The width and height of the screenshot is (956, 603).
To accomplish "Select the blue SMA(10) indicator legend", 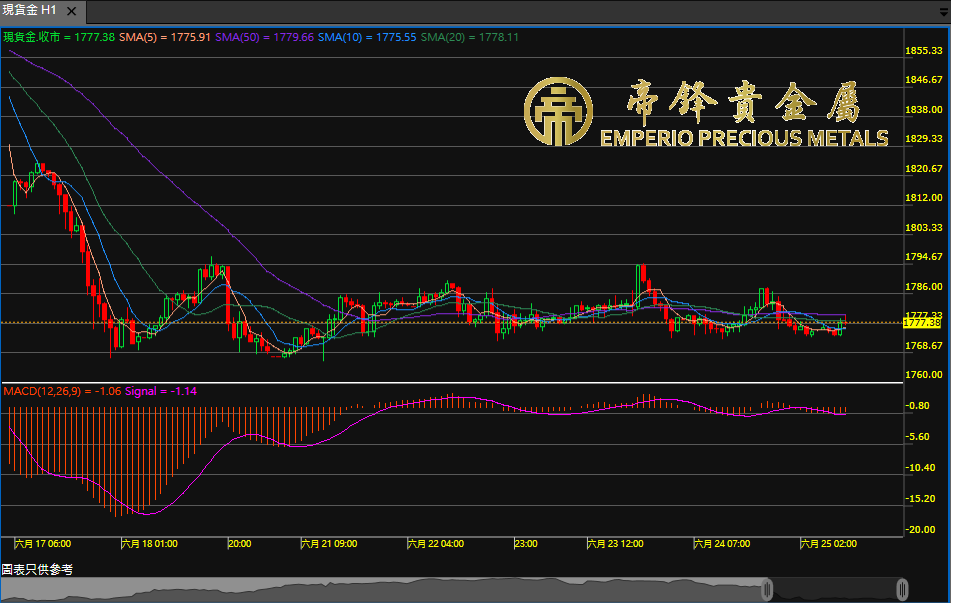I will point(368,37).
